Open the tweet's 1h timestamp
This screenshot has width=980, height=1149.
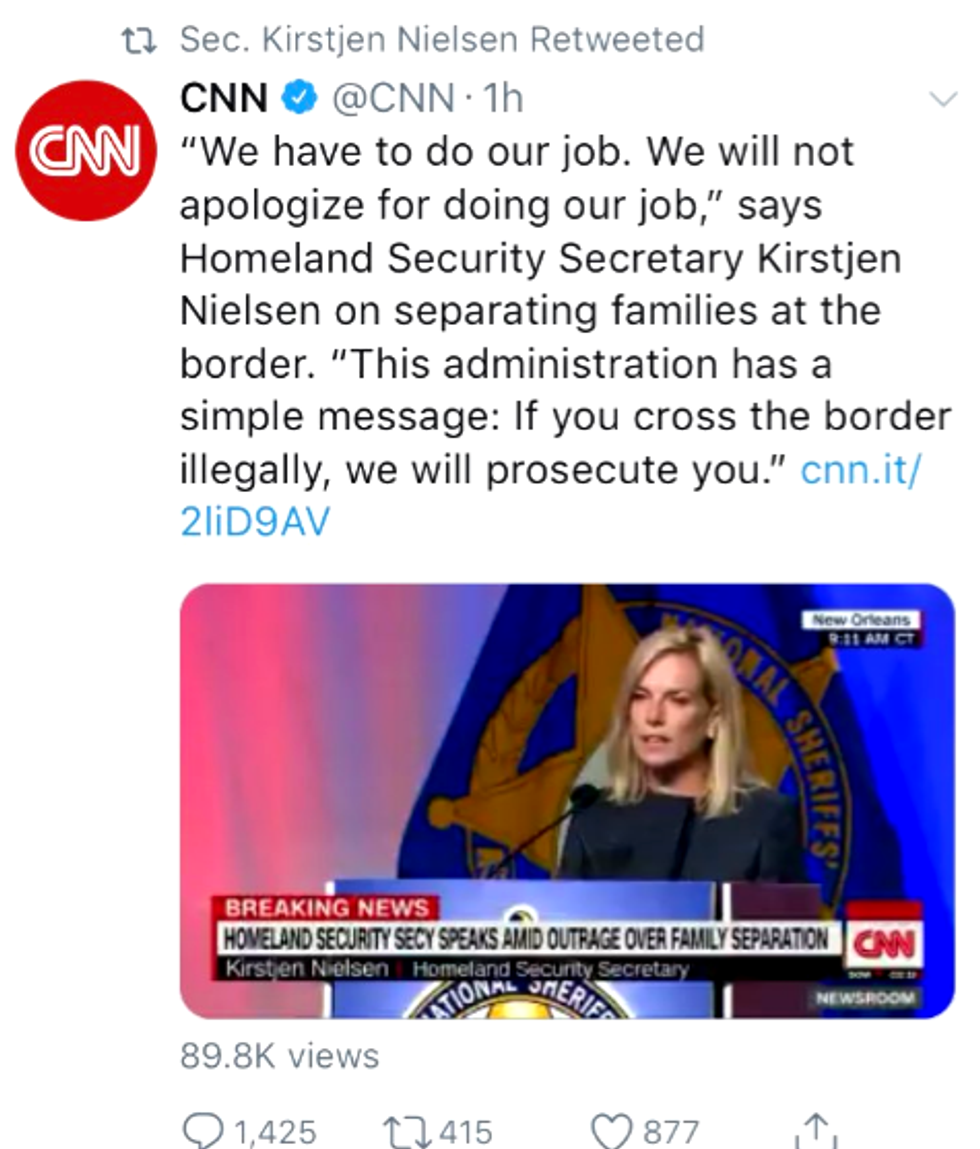point(503,99)
